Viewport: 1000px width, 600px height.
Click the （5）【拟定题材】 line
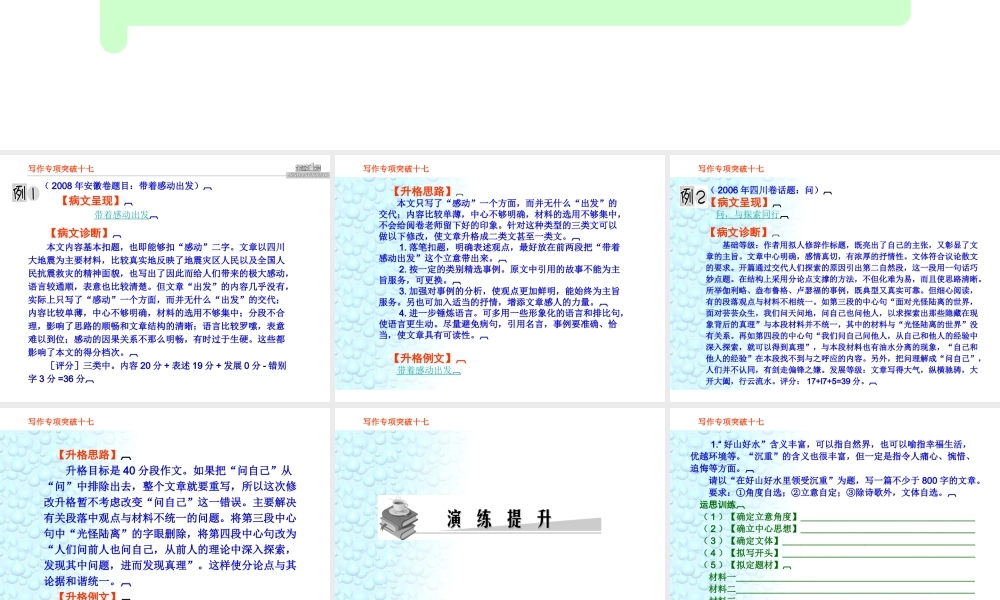[x=744, y=565]
